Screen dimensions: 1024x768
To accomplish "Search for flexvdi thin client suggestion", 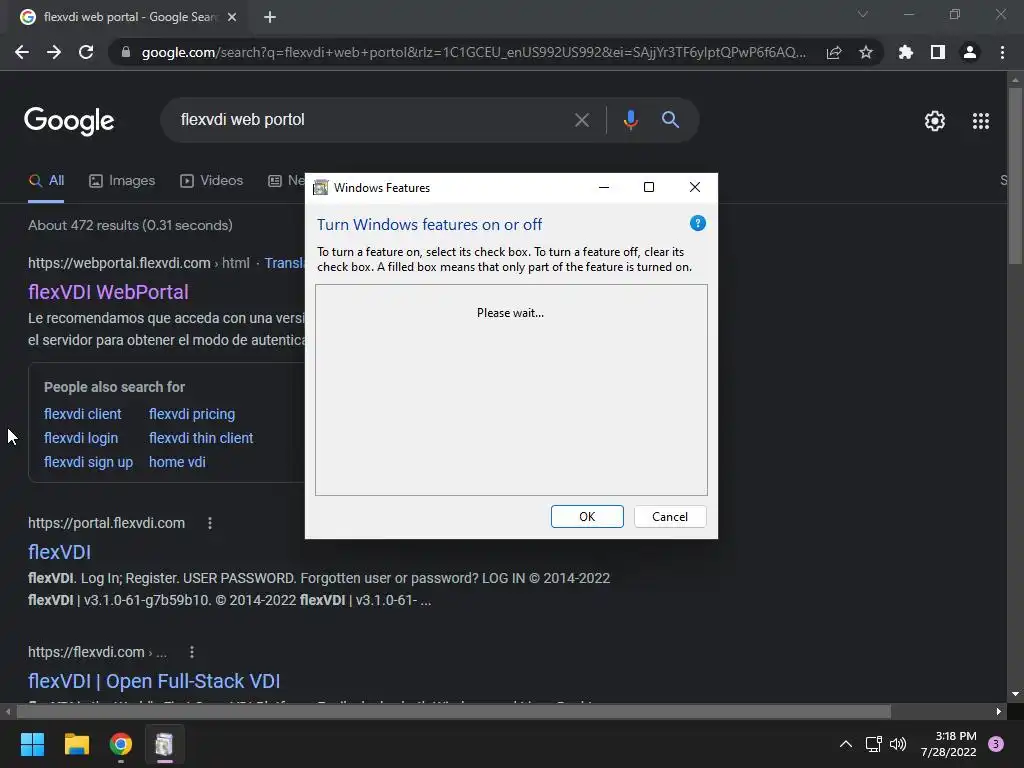I will (201, 438).
